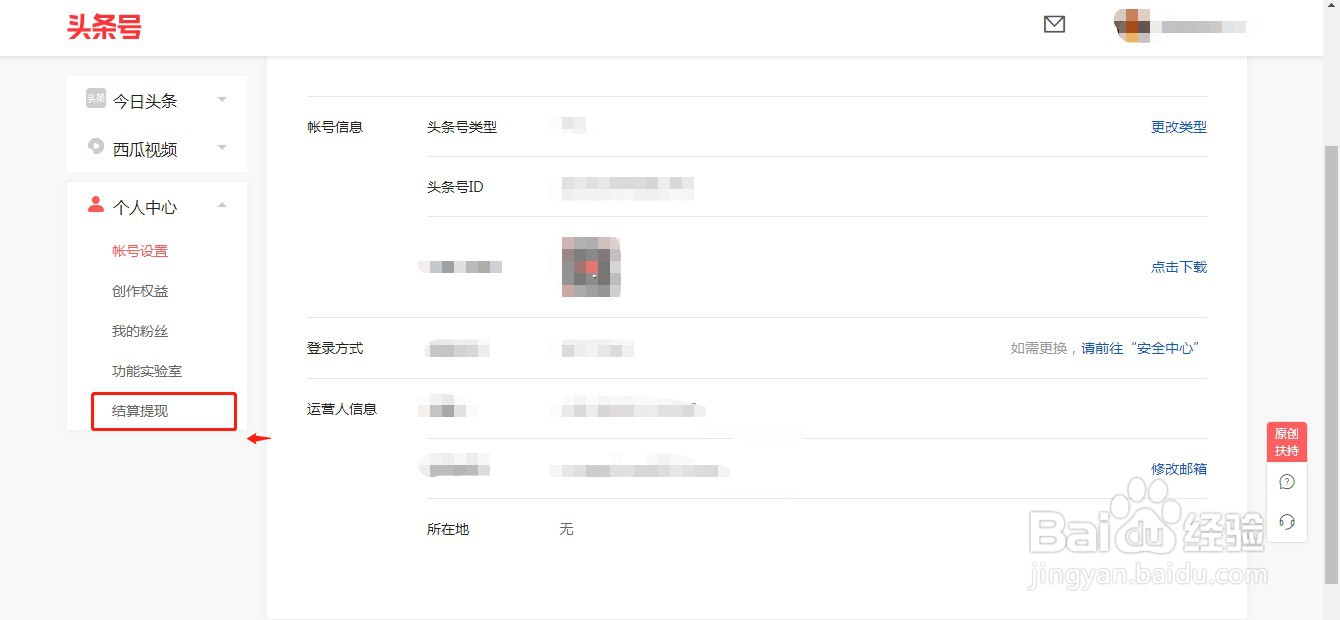Go to 结算提现 in the sidebar
Viewport: 1340px width, 620px height.
(140, 411)
